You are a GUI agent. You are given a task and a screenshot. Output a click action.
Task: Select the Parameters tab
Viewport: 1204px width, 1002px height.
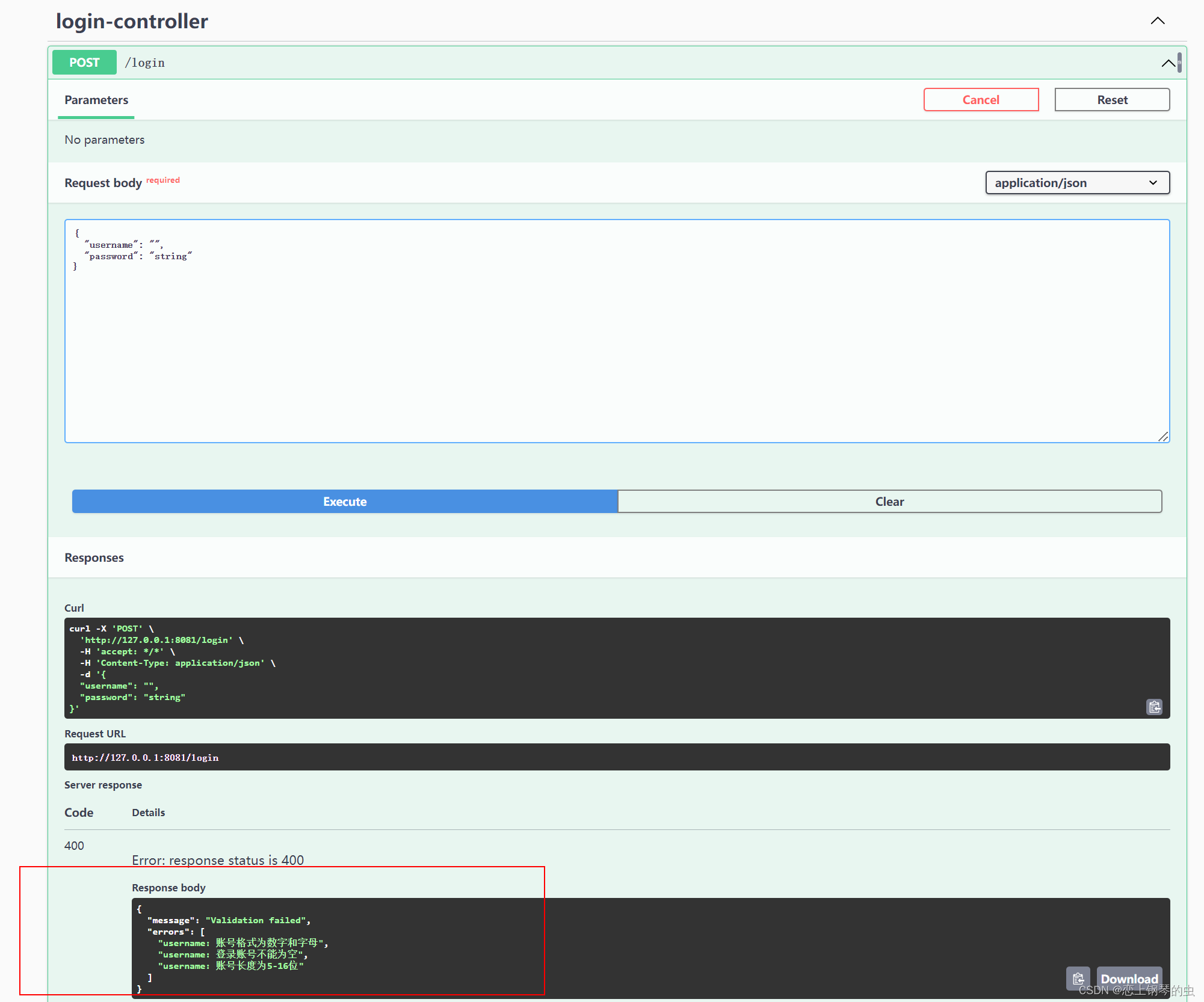tap(96, 100)
